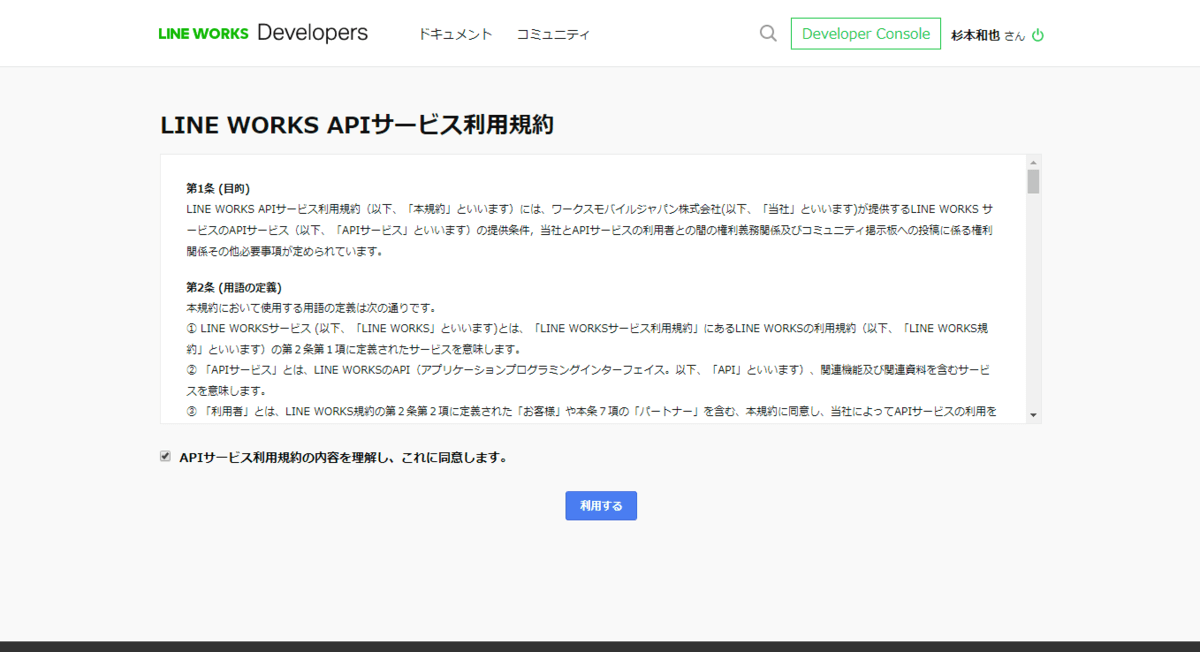Click the Developers wordmark in header
Viewport: 1200px width, 652px height.
pyautogui.click(x=312, y=32)
